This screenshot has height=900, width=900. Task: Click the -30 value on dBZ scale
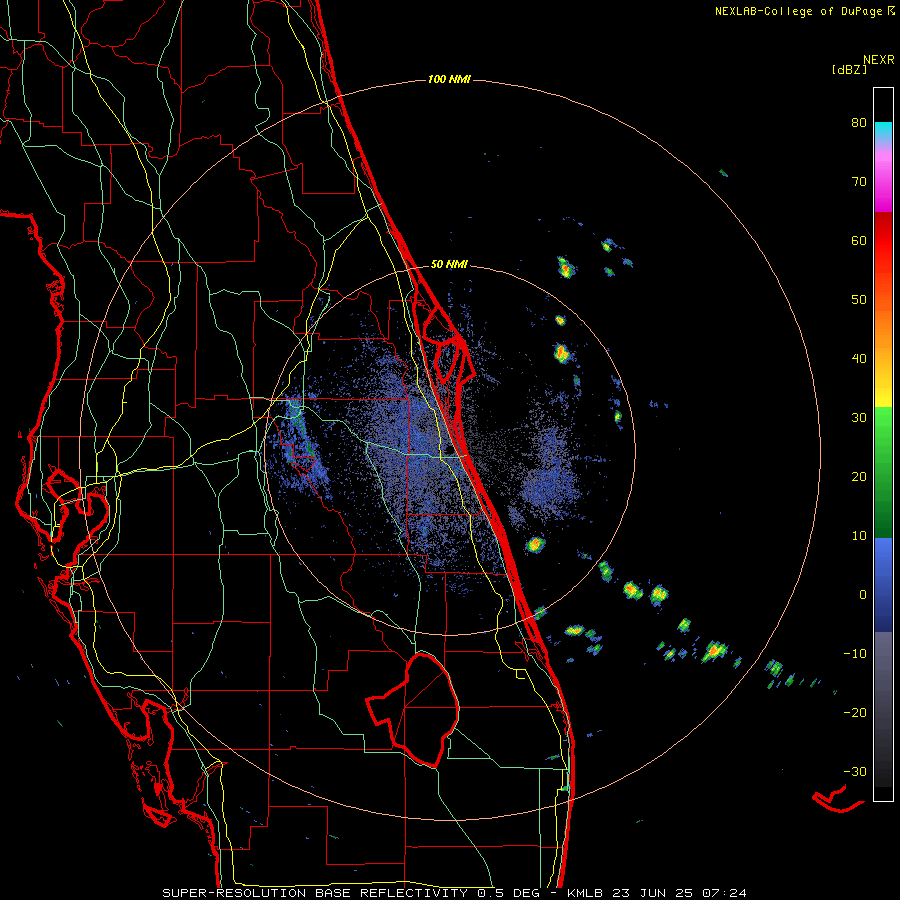855,771
